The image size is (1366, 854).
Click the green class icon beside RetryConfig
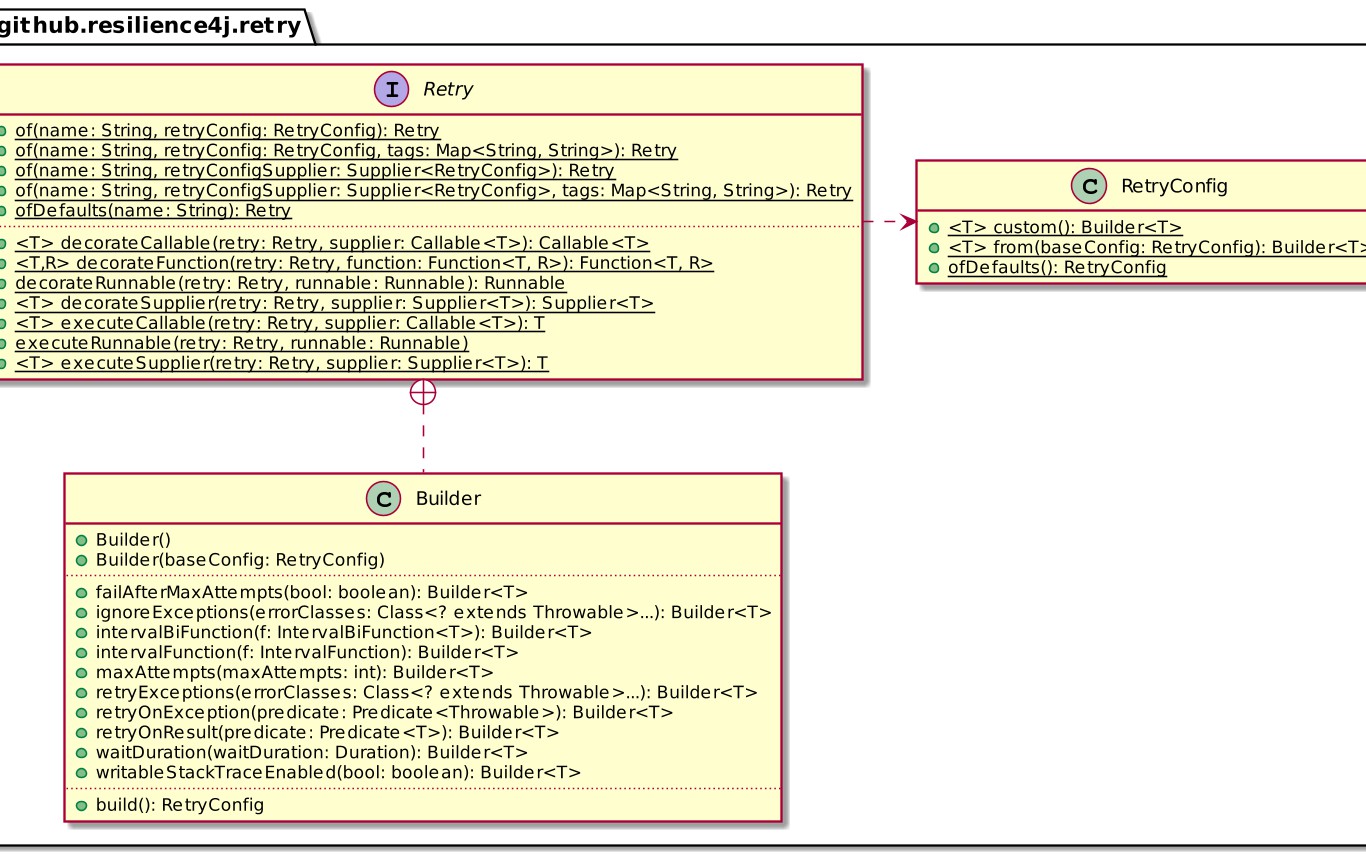click(x=1090, y=185)
